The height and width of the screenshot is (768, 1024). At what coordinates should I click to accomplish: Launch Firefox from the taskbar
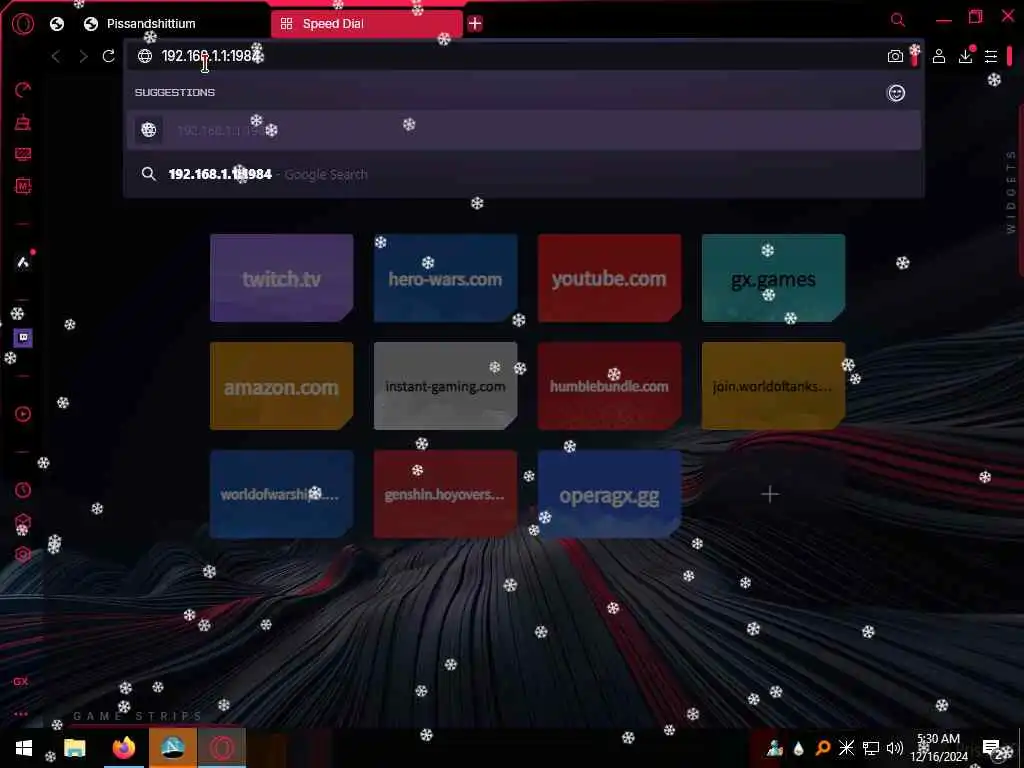(x=123, y=748)
